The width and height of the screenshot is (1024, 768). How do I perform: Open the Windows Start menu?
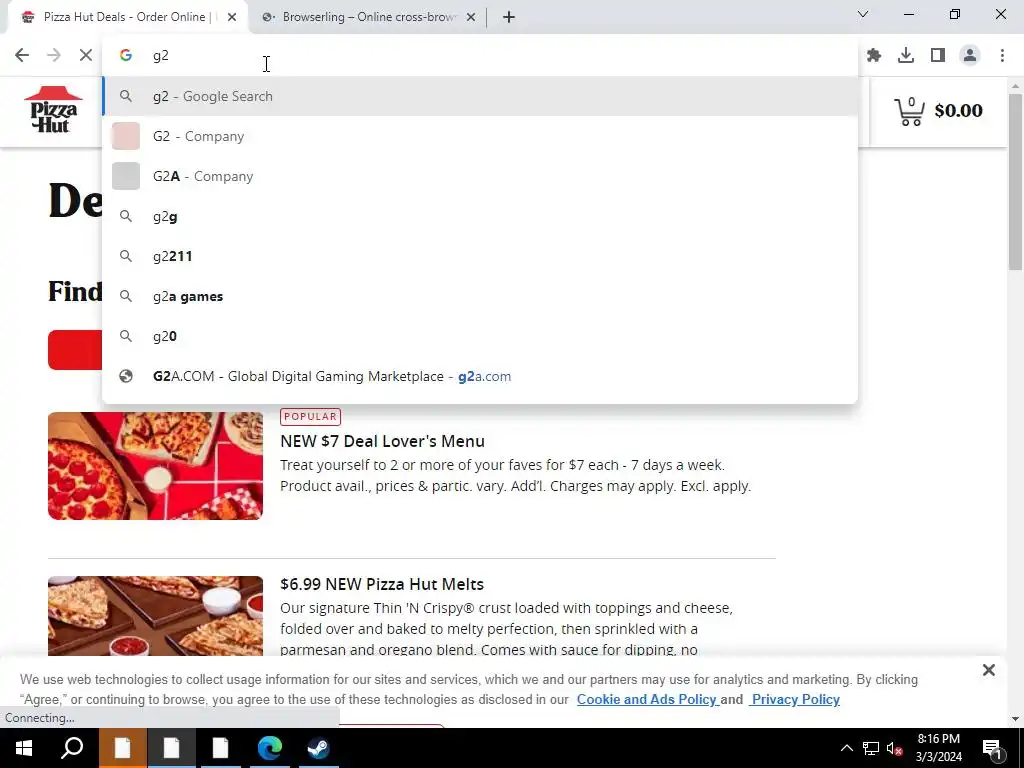[x=24, y=748]
